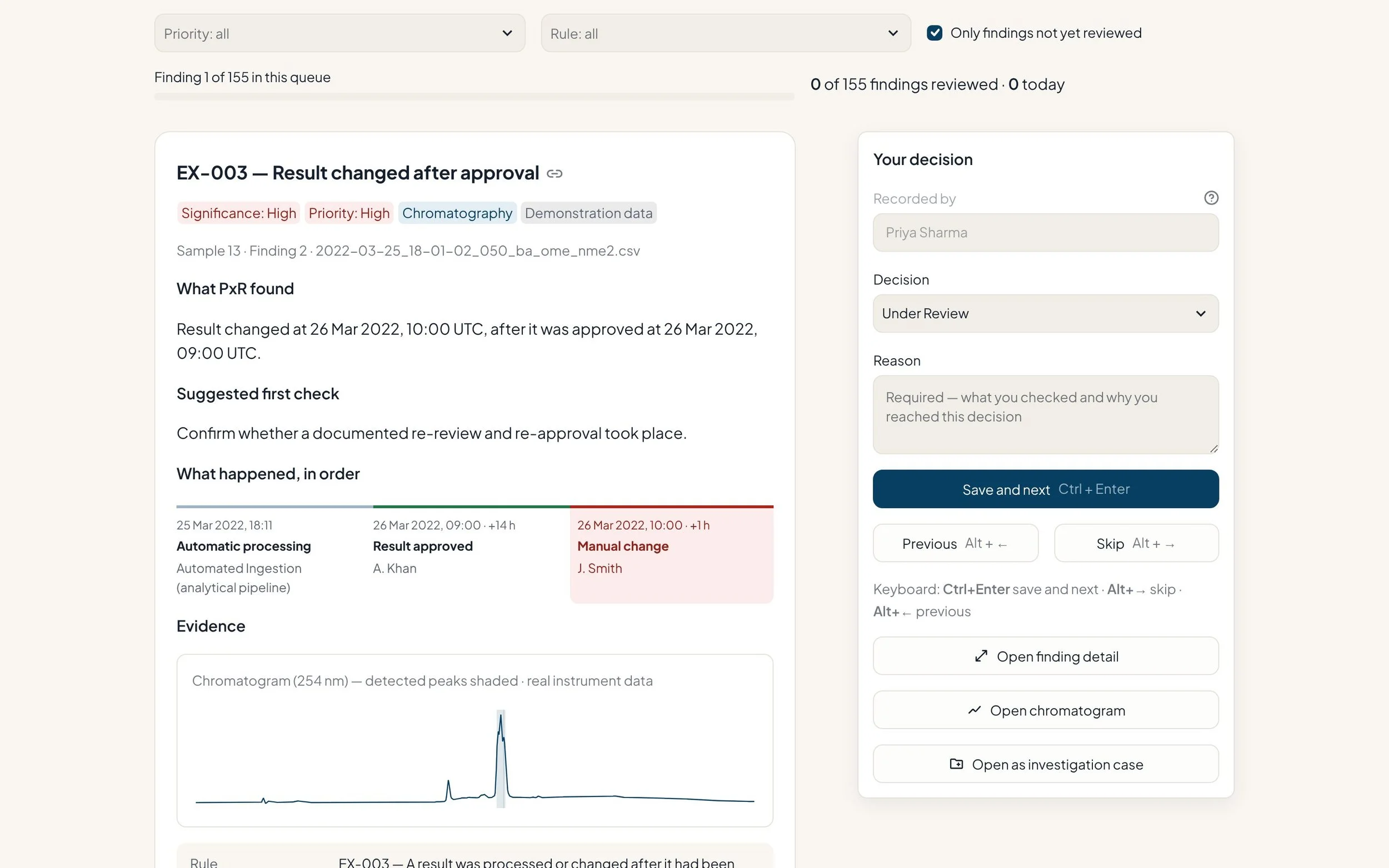The height and width of the screenshot is (868, 1389).
Task: Open the Recorded by help icon
Action: coord(1211,198)
